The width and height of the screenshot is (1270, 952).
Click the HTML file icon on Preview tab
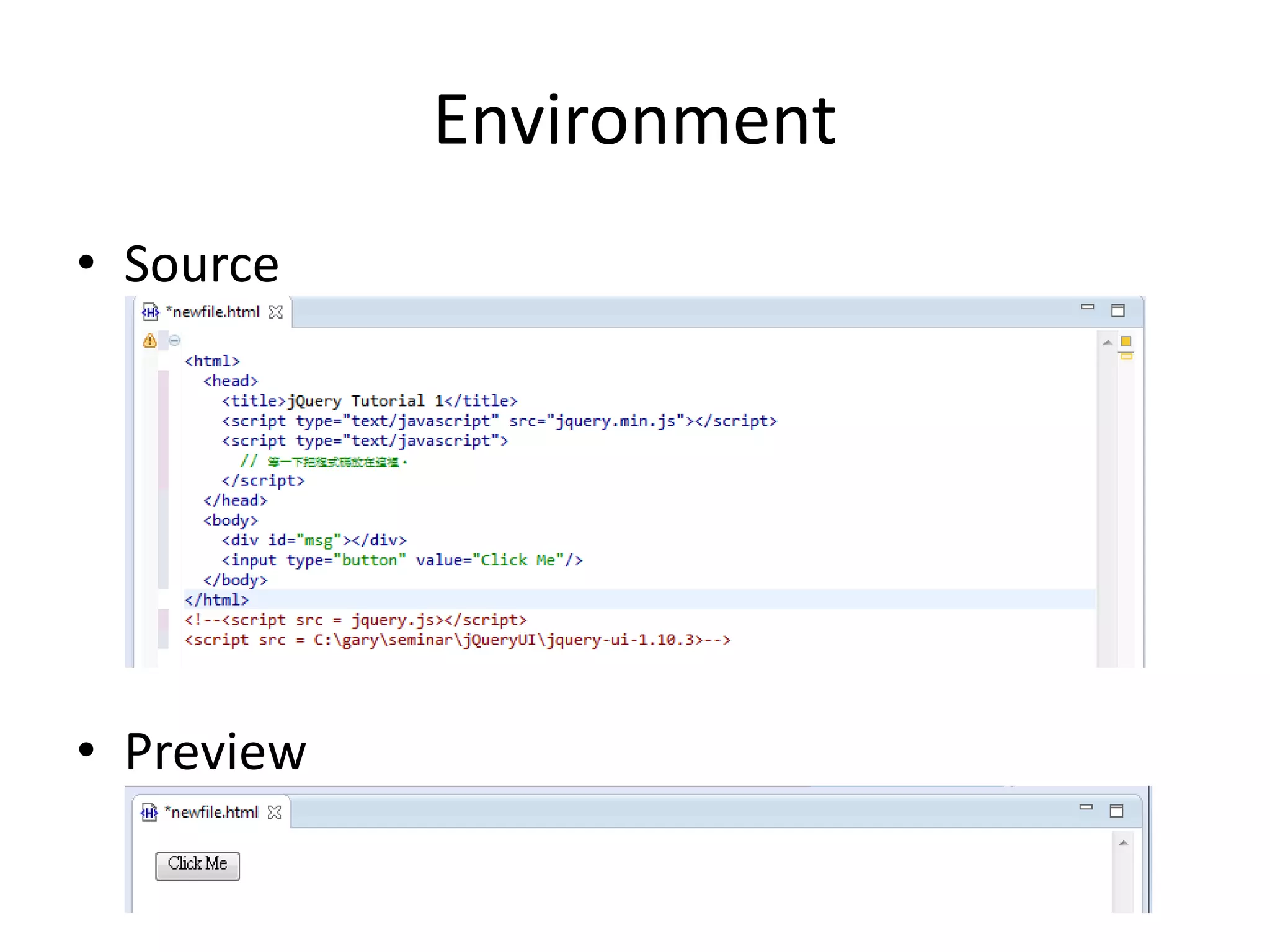(149, 812)
